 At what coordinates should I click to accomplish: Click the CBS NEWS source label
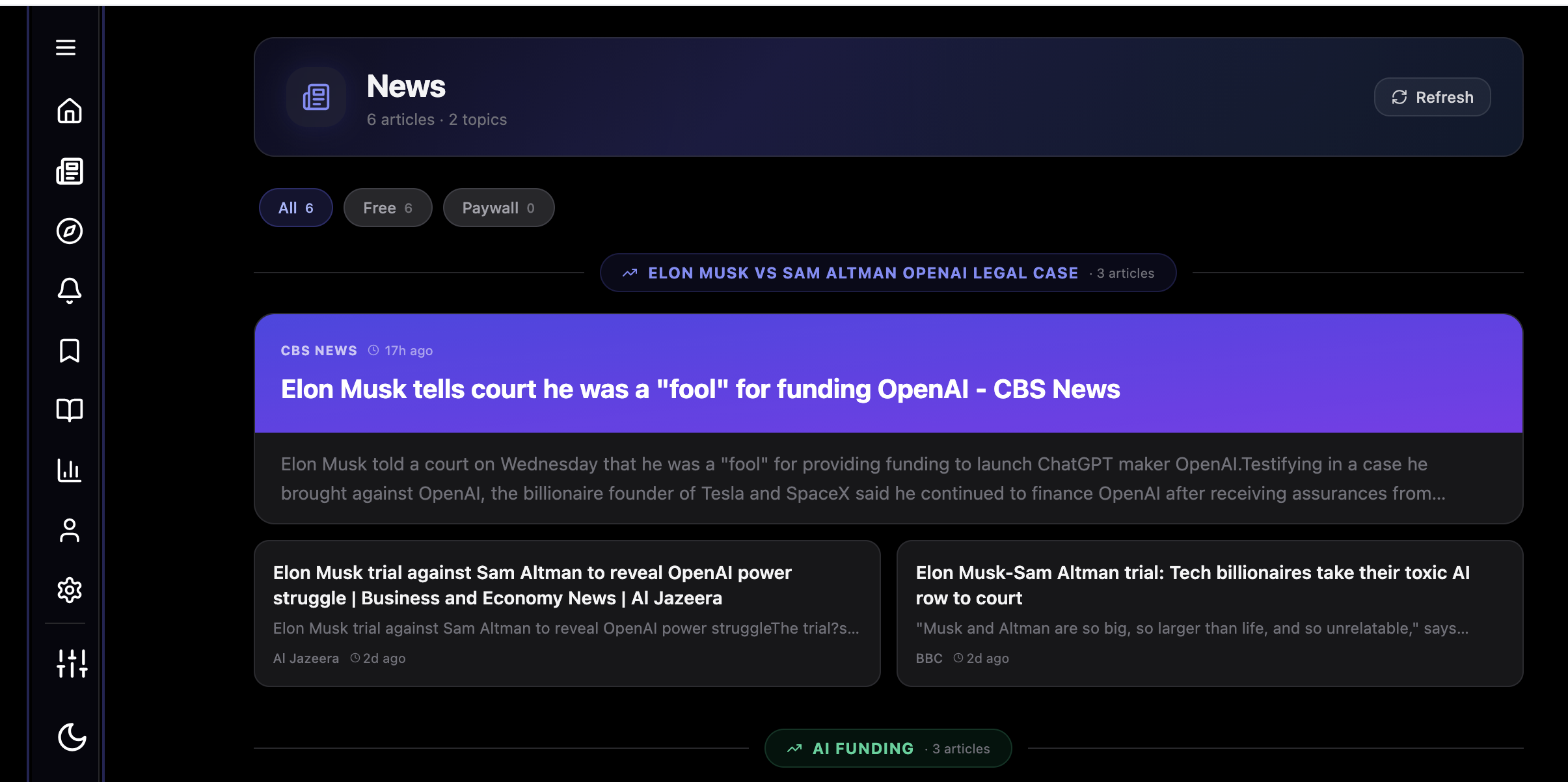point(319,351)
